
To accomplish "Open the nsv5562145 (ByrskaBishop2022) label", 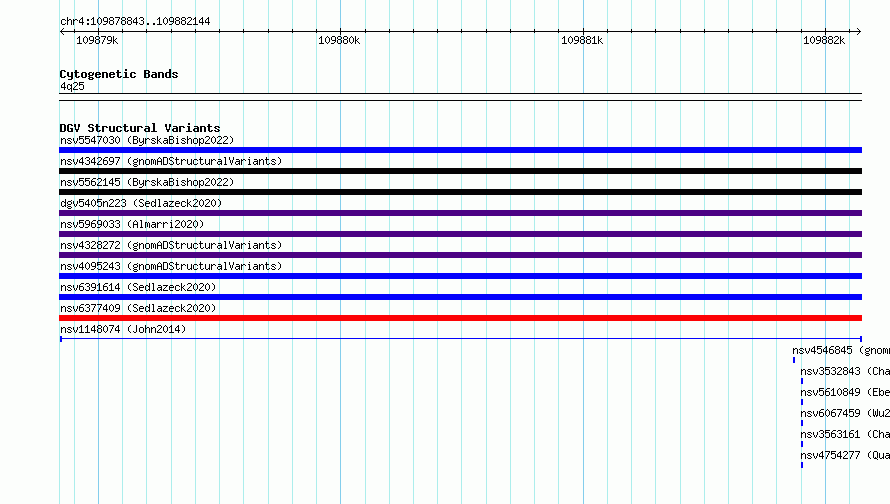I will (147, 182).
